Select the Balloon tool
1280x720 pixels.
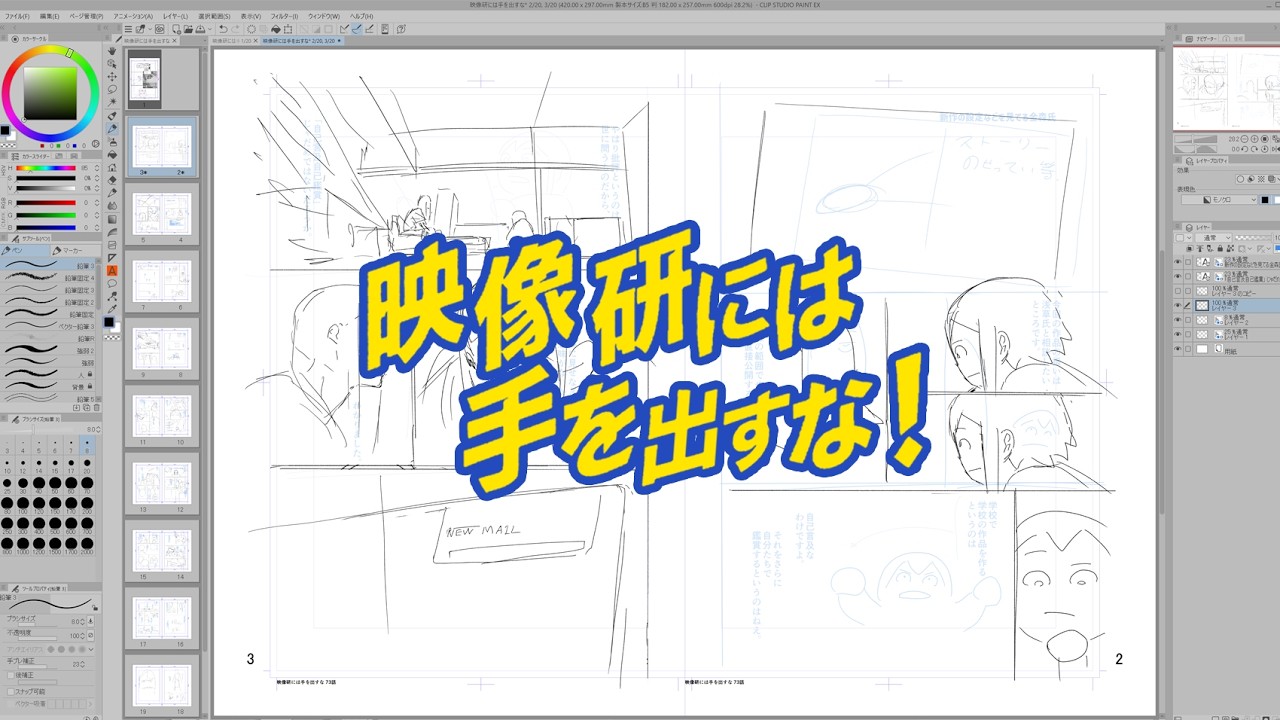click(112, 284)
